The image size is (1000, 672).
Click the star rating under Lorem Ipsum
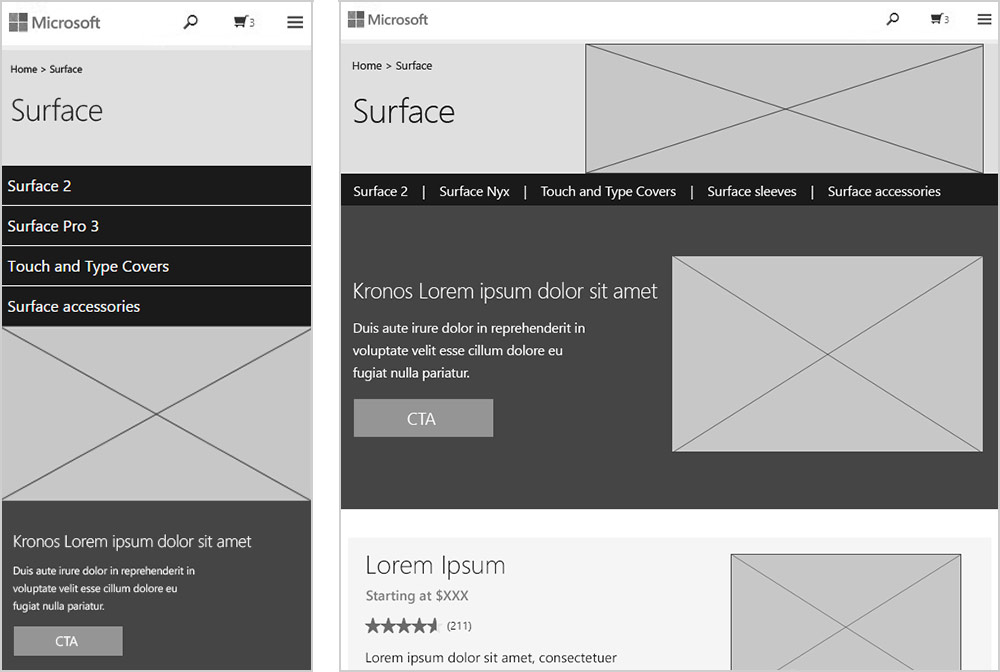tap(402, 625)
